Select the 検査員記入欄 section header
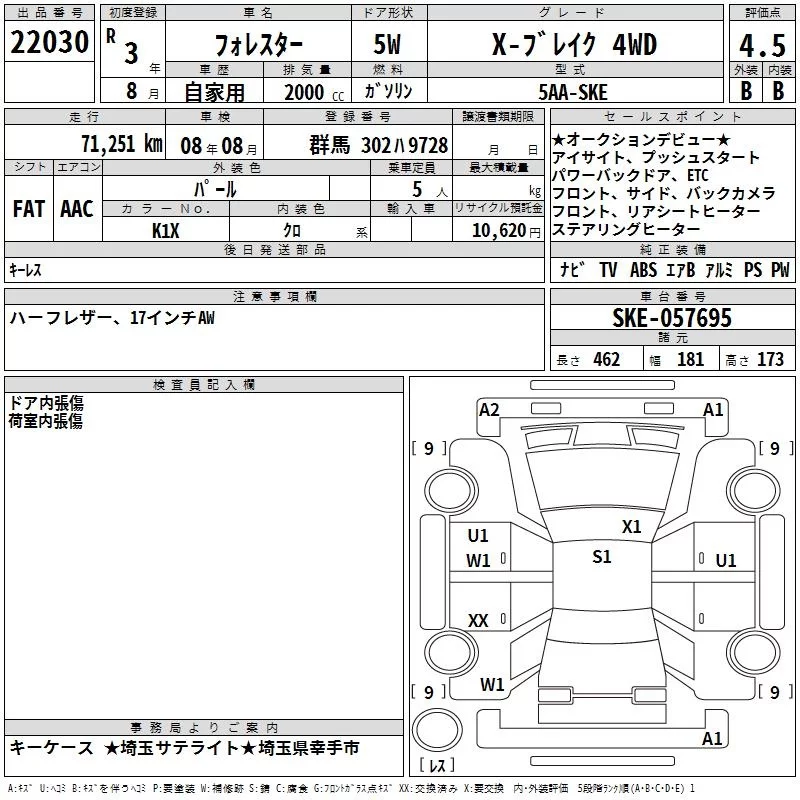Viewport: 800px width, 800px height. (x=204, y=384)
